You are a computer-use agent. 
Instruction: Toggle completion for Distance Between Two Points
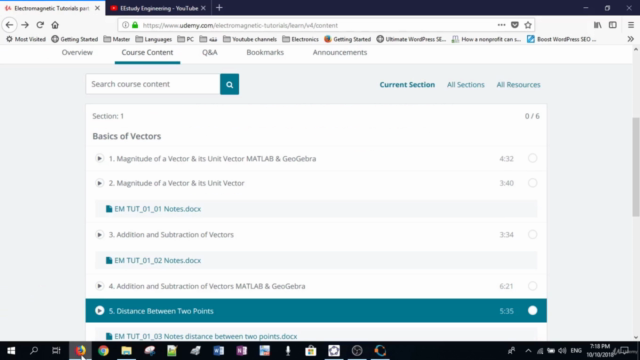(x=532, y=311)
